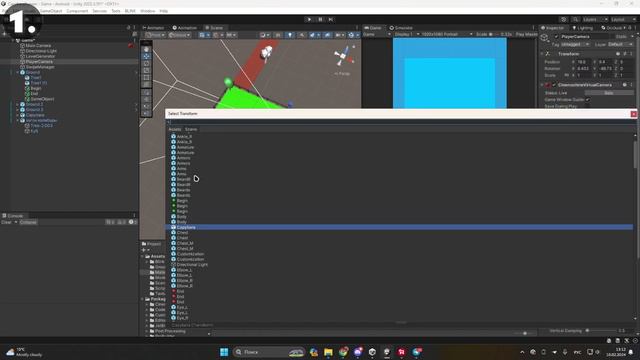Screen dimensions: 640x360
Task: Switch to Scene tab in Select Transform dialog
Action: click(x=191, y=129)
